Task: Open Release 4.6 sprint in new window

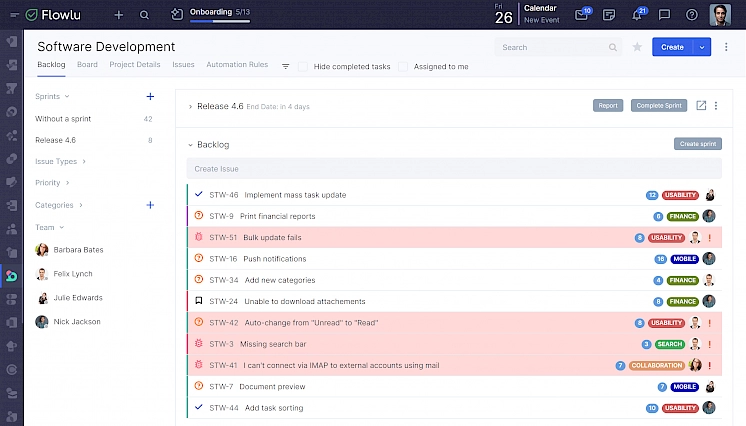Action: click(x=701, y=105)
